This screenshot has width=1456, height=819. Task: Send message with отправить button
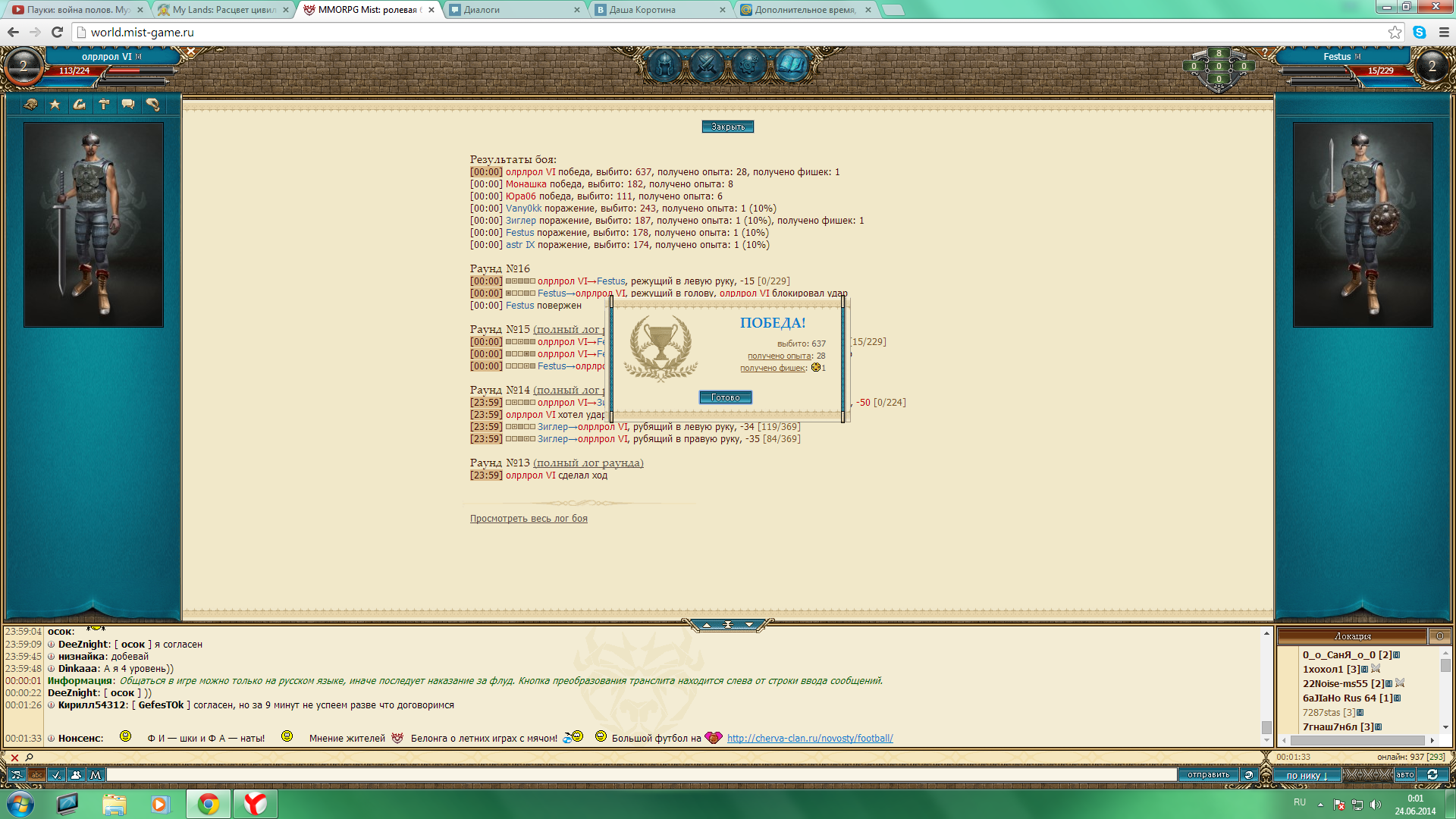click(1209, 775)
